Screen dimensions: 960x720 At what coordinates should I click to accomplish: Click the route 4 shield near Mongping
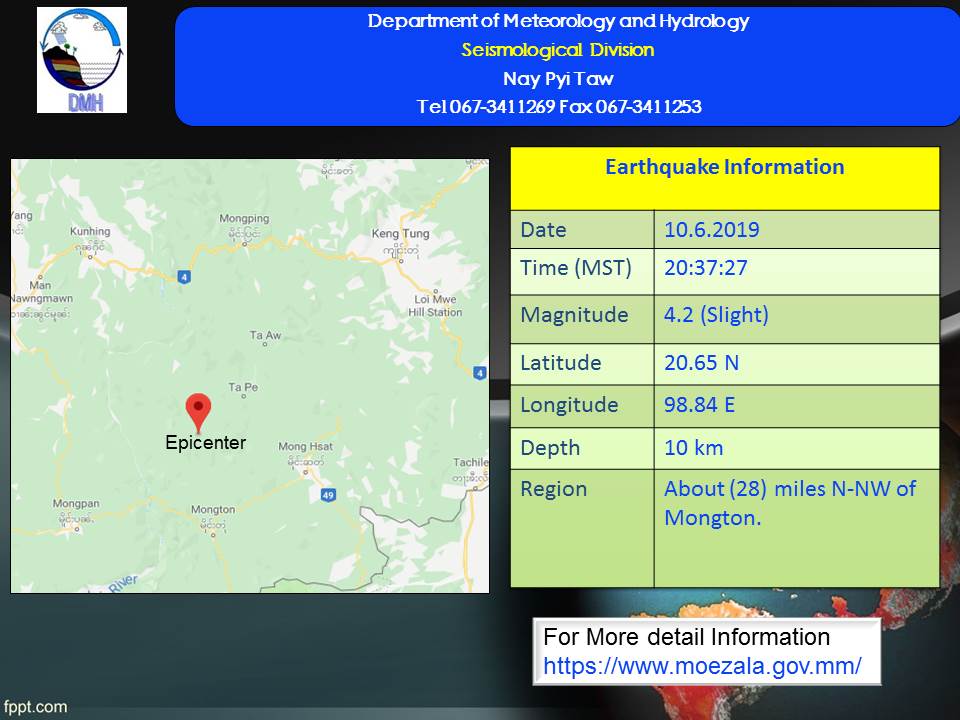[x=184, y=277]
